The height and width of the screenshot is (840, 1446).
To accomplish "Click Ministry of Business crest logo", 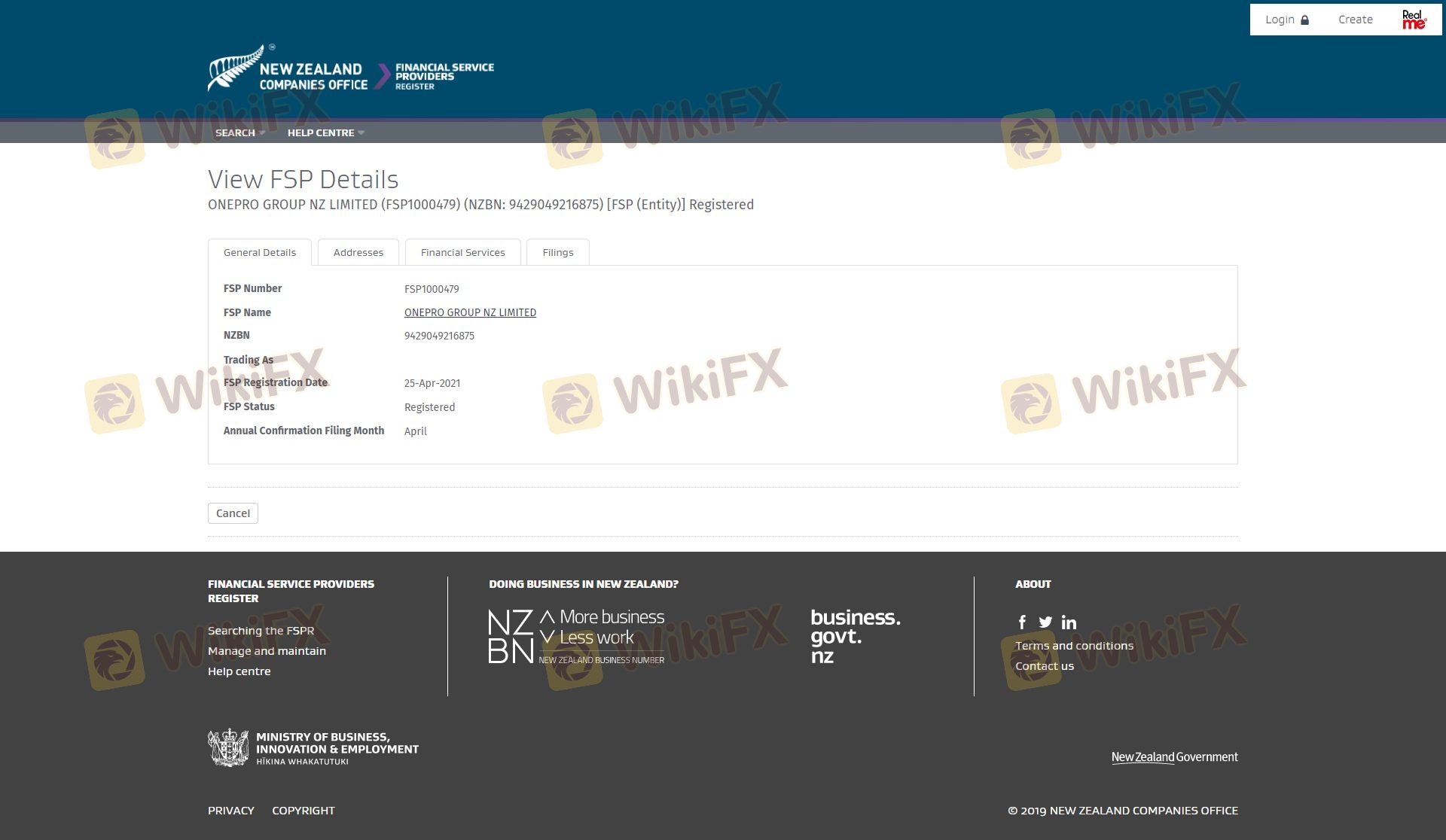I will click(x=228, y=748).
